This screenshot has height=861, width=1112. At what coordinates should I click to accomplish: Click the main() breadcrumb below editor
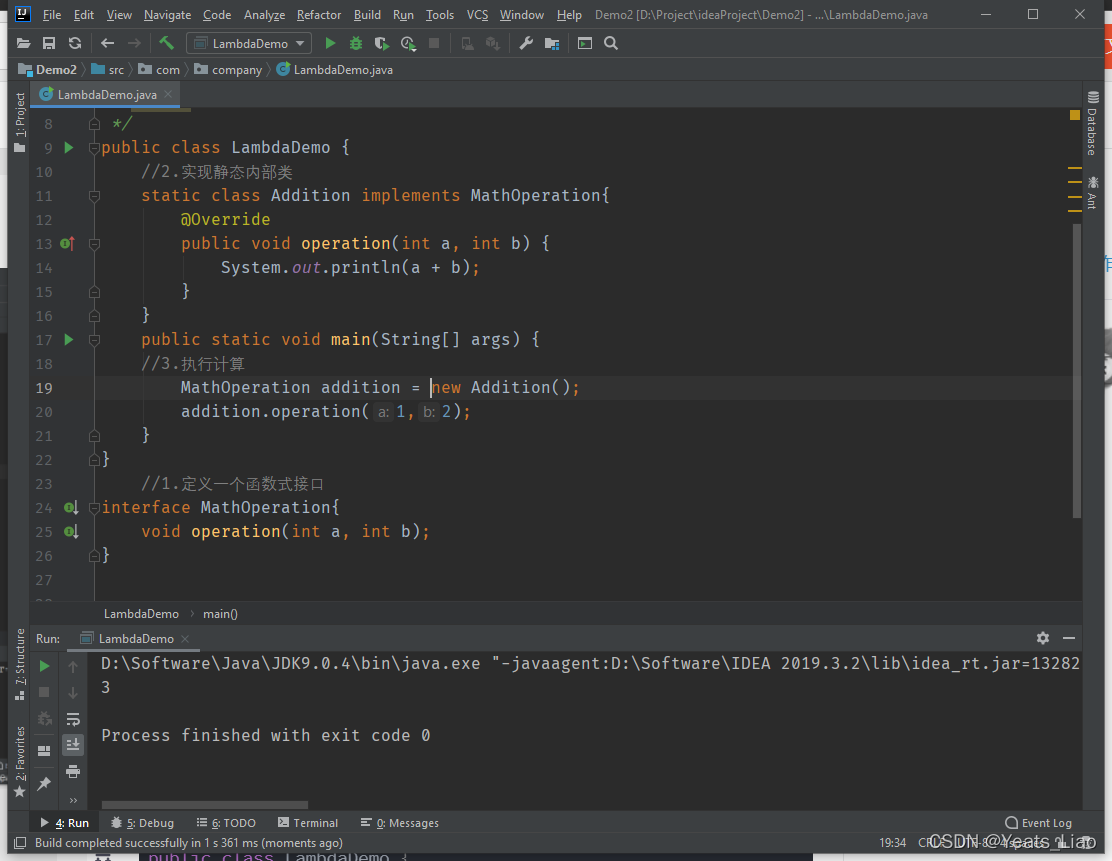click(220, 613)
